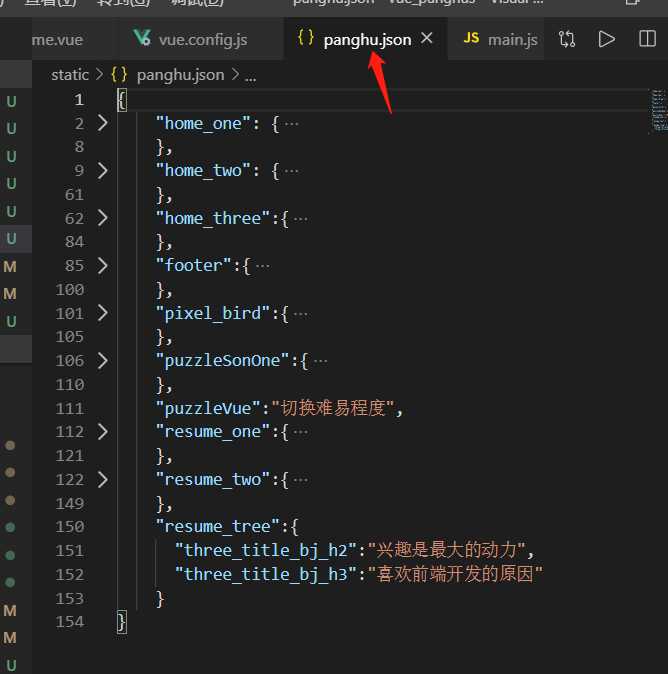Expand the home_two block at line 9
This screenshot has width=668, height=674.
point(102,171)
